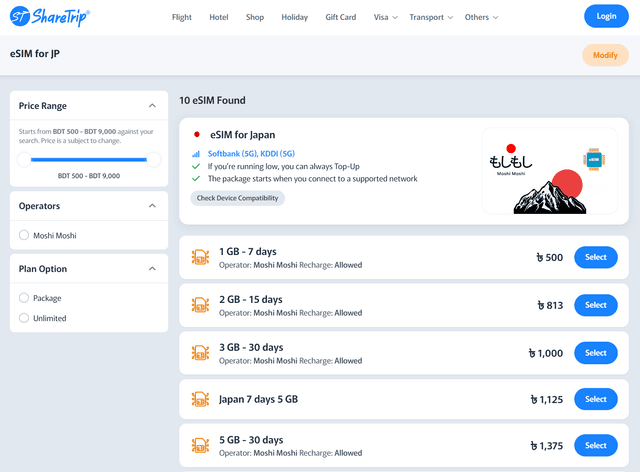The image size is (640, 472).
Task: Click the blue price range slider track
Action: 89,160
